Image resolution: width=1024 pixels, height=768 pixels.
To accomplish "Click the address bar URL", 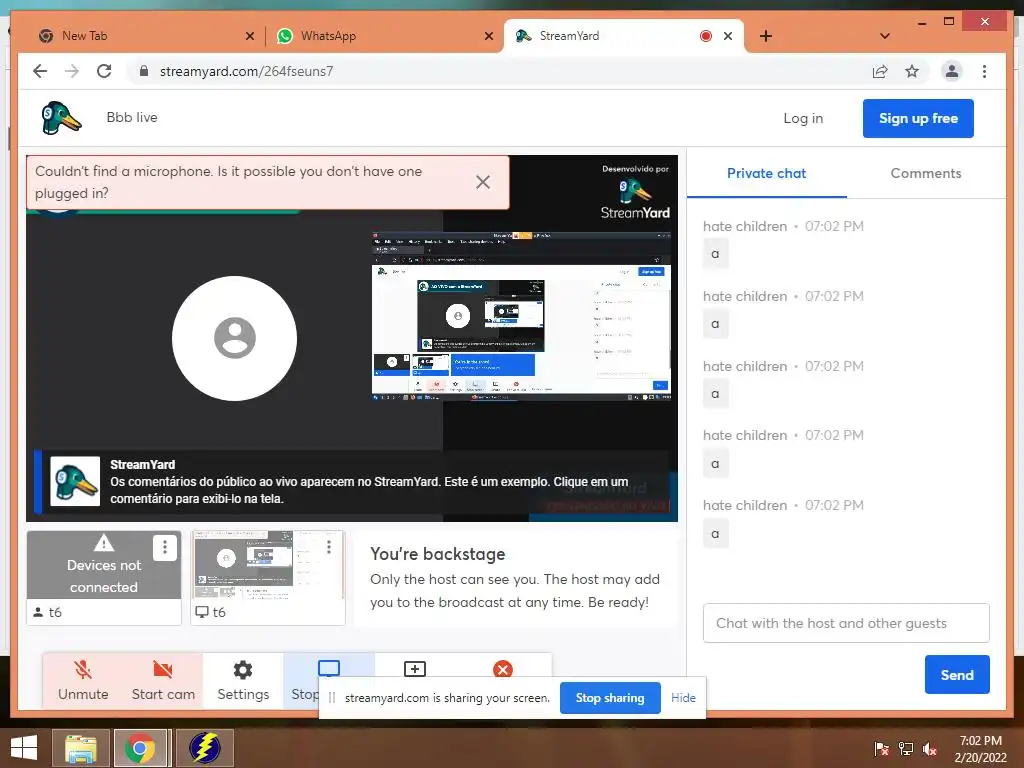I will [246, 71].
